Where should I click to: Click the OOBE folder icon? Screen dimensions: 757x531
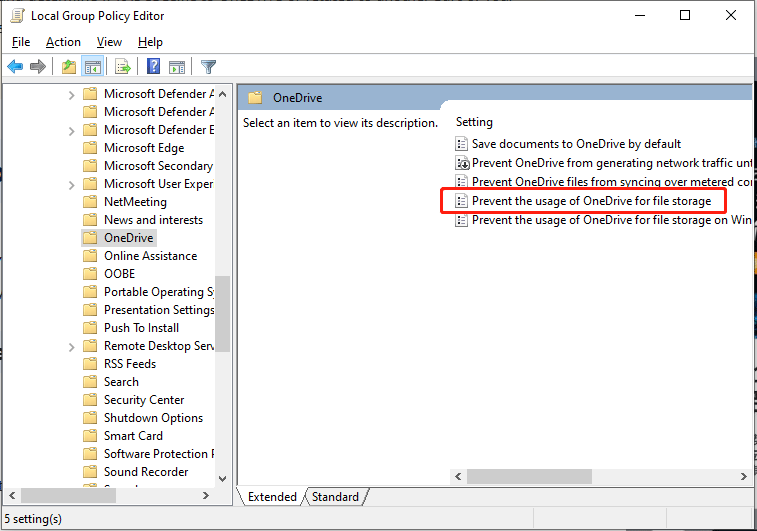click(90, 274)
